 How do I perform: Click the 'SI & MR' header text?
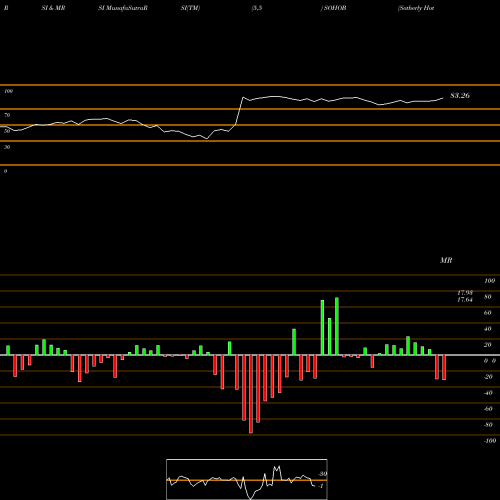(53, 8)
